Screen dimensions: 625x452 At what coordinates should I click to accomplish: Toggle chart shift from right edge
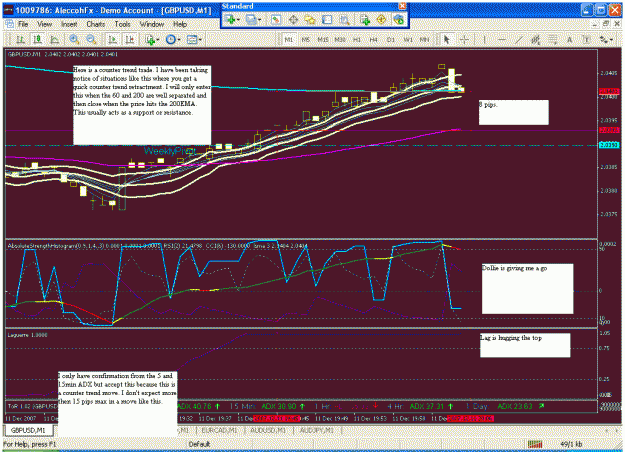(x=130, y=39)
